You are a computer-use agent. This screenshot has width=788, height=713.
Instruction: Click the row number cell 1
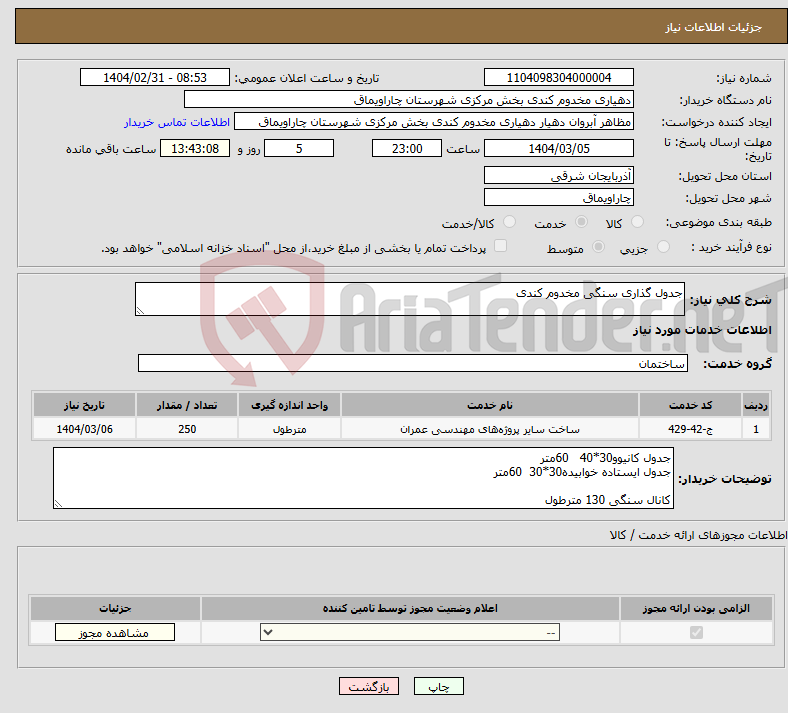click(756, 429)
